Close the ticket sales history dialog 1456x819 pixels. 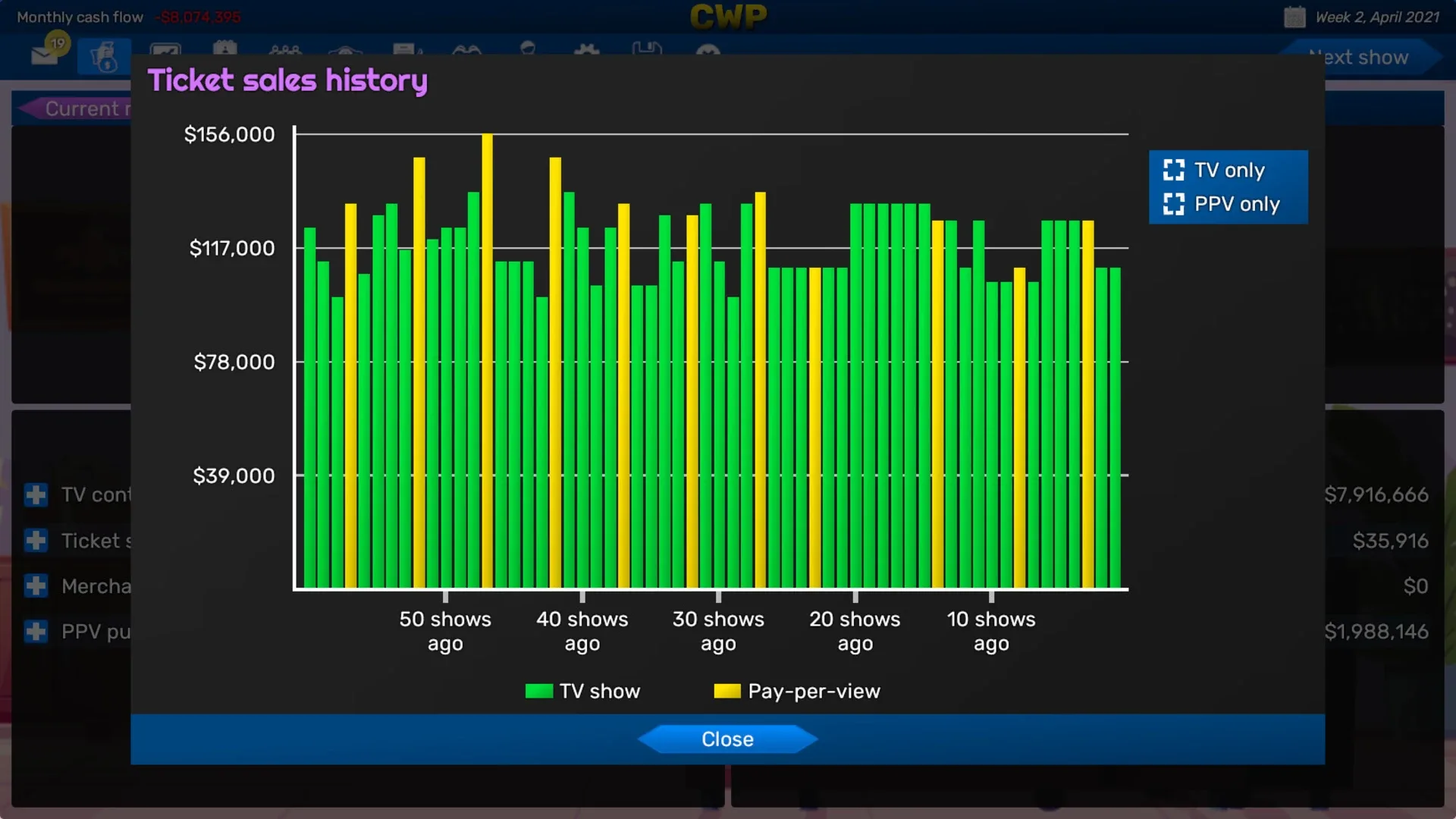[x=726, y=739]
